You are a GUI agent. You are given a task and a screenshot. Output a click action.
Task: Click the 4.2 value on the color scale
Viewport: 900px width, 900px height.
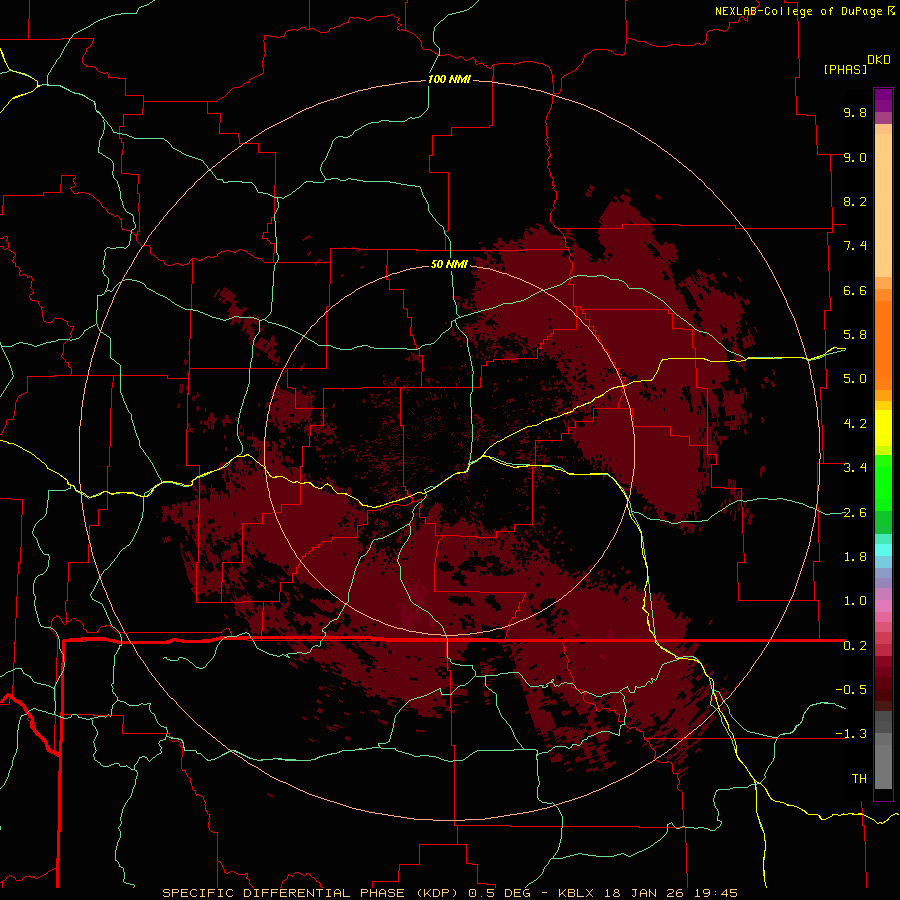click(x=855, y=424)
